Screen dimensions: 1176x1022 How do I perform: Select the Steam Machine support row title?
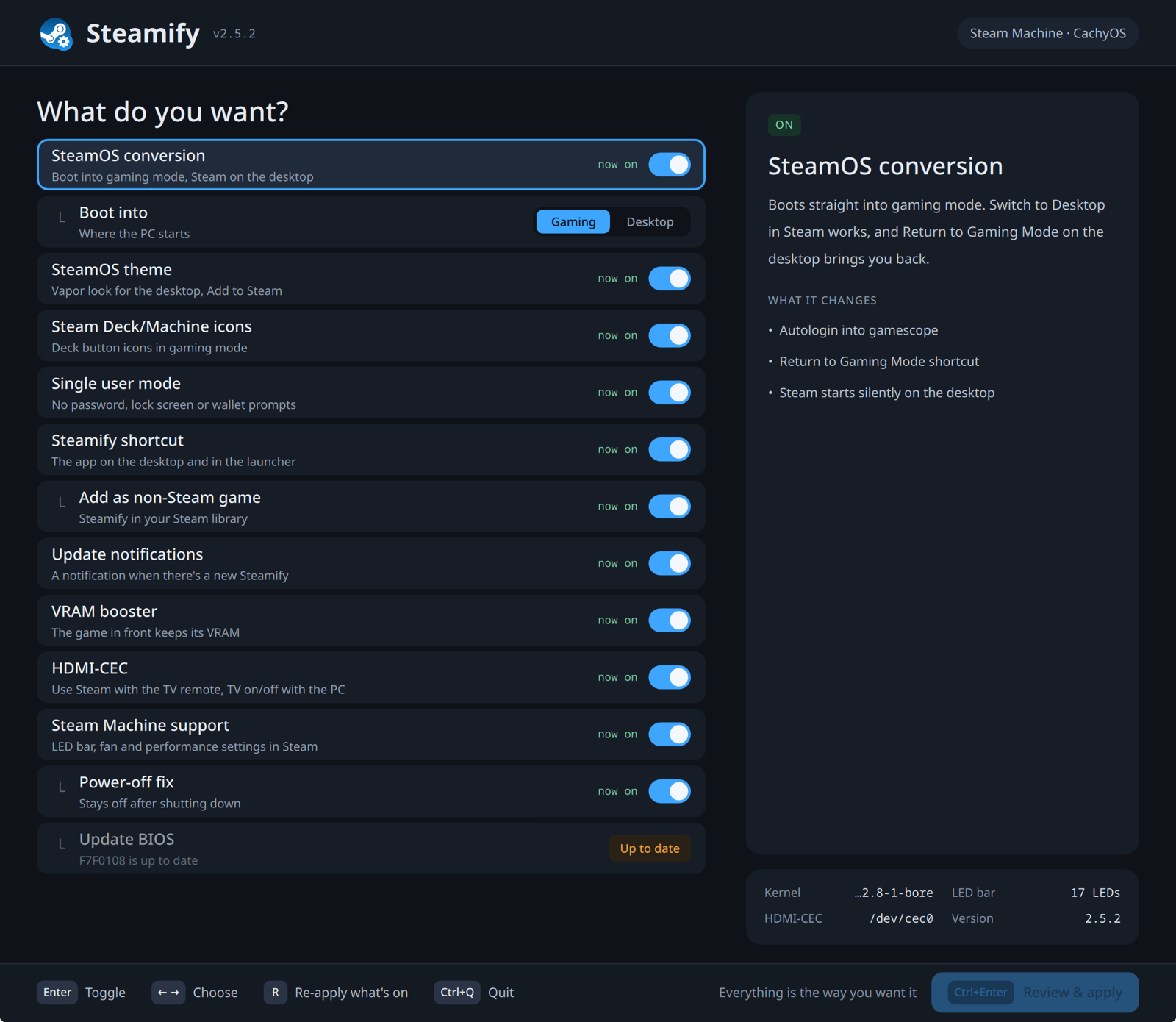140,726
